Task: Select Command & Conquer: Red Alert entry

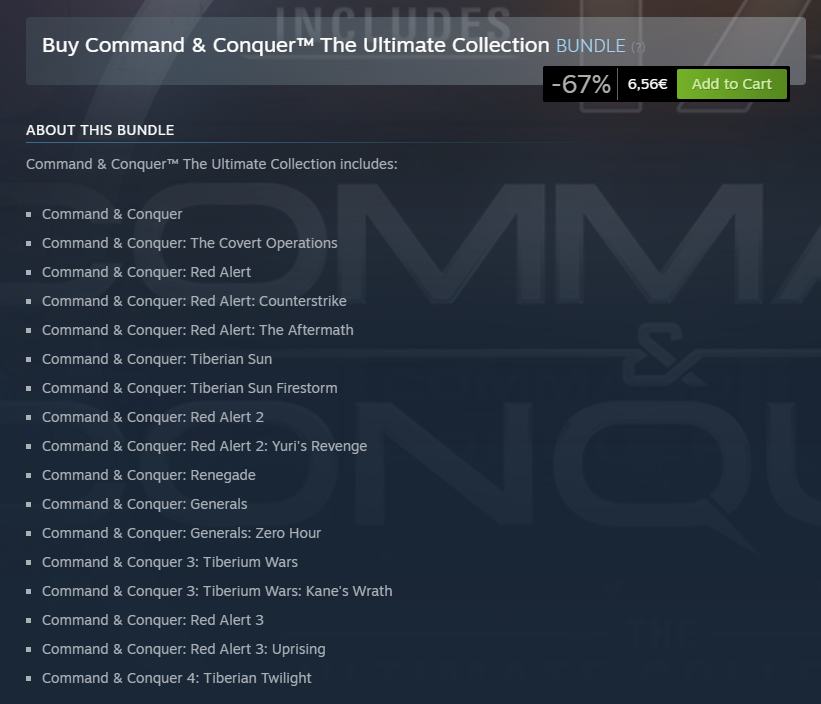Action: [x=146, y=272]
